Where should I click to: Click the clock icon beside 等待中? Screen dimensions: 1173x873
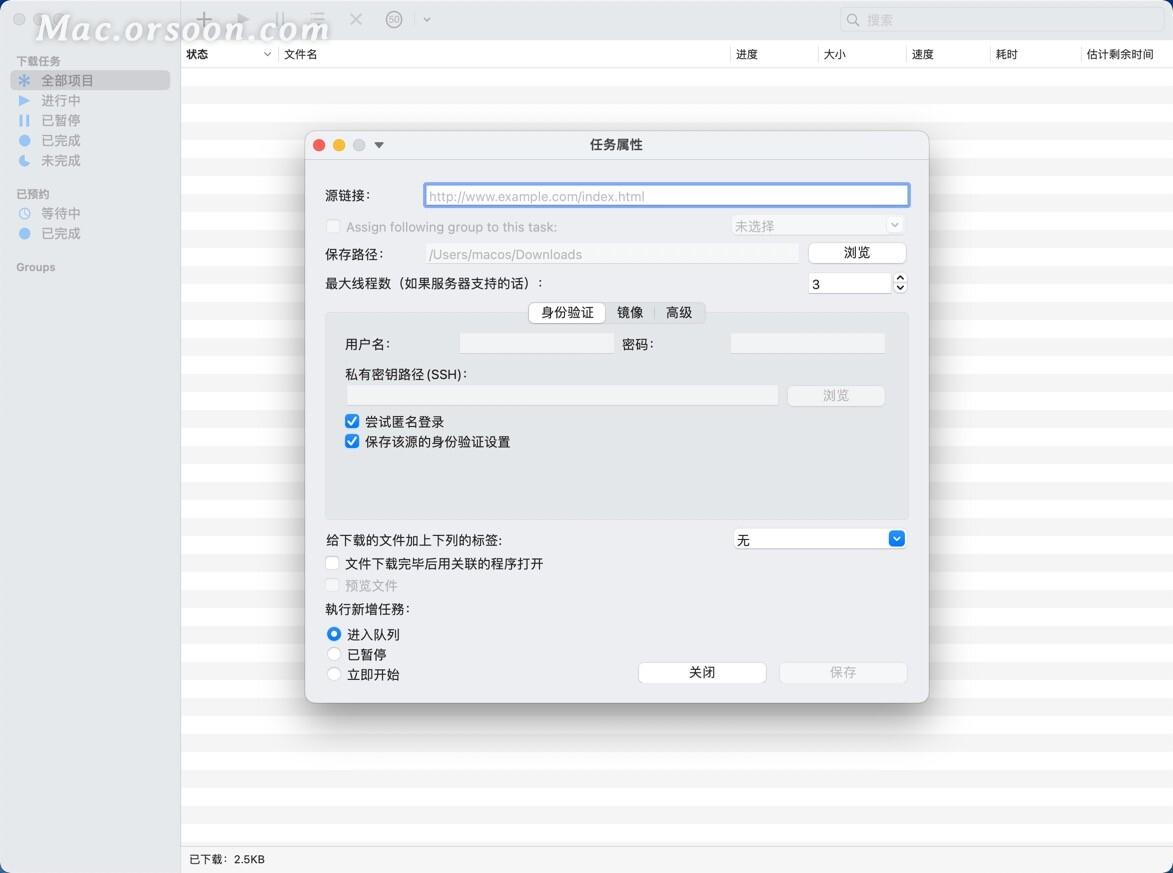(25, 213)
